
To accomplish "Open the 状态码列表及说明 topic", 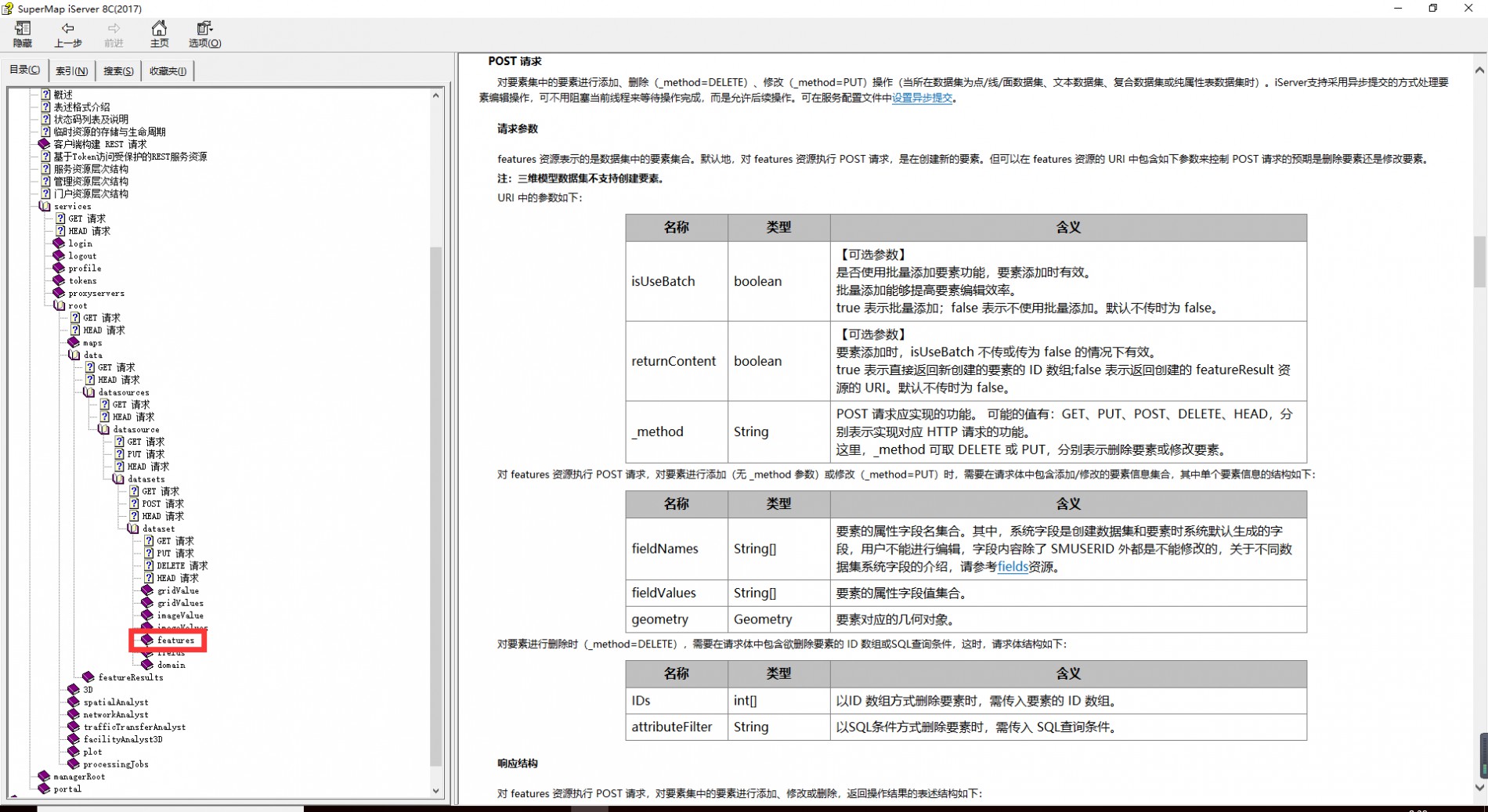I will click(x=91, y=120).
